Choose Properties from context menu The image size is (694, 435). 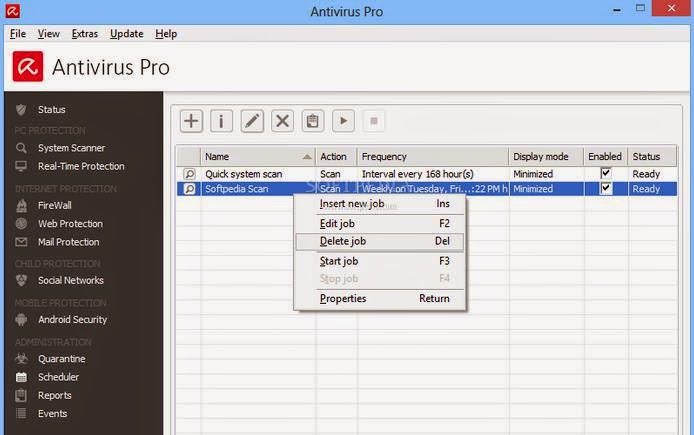[380, 299]
